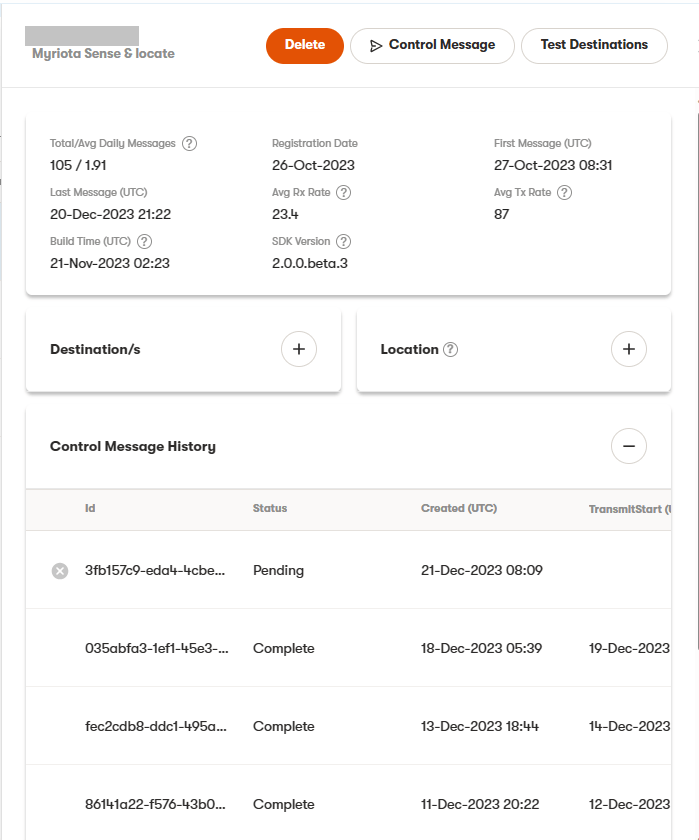
Task: Select control message row 86141a22-f576-43b0
Action: (x=157, y=804)
